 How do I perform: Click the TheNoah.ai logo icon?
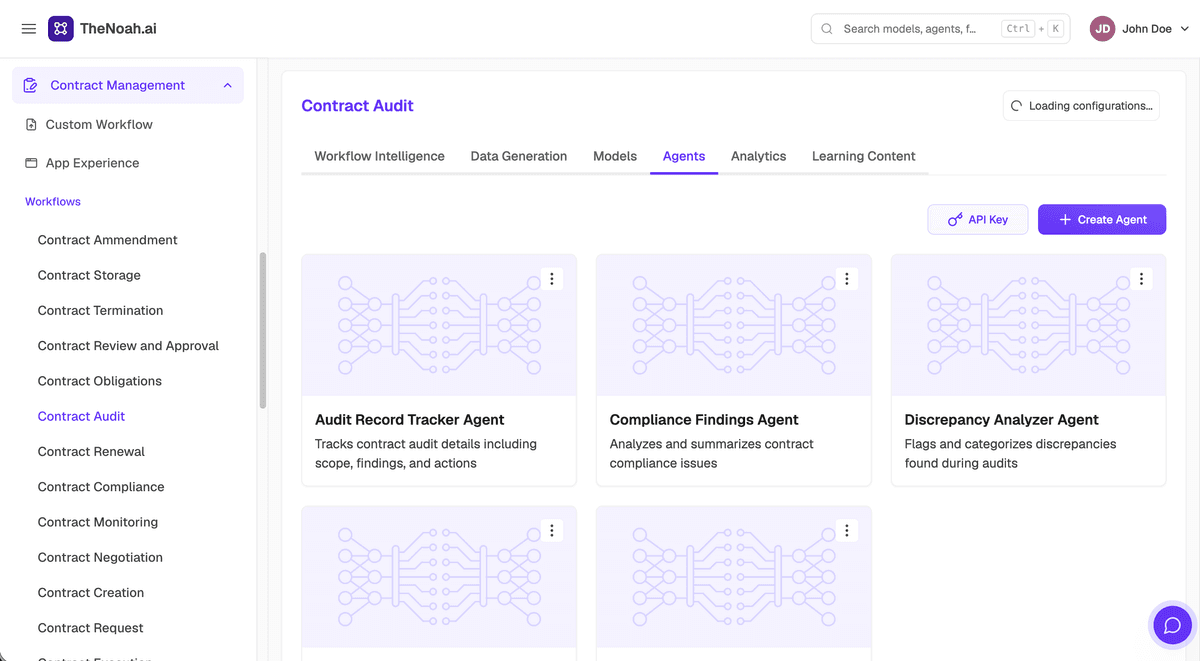coord(60,29)
